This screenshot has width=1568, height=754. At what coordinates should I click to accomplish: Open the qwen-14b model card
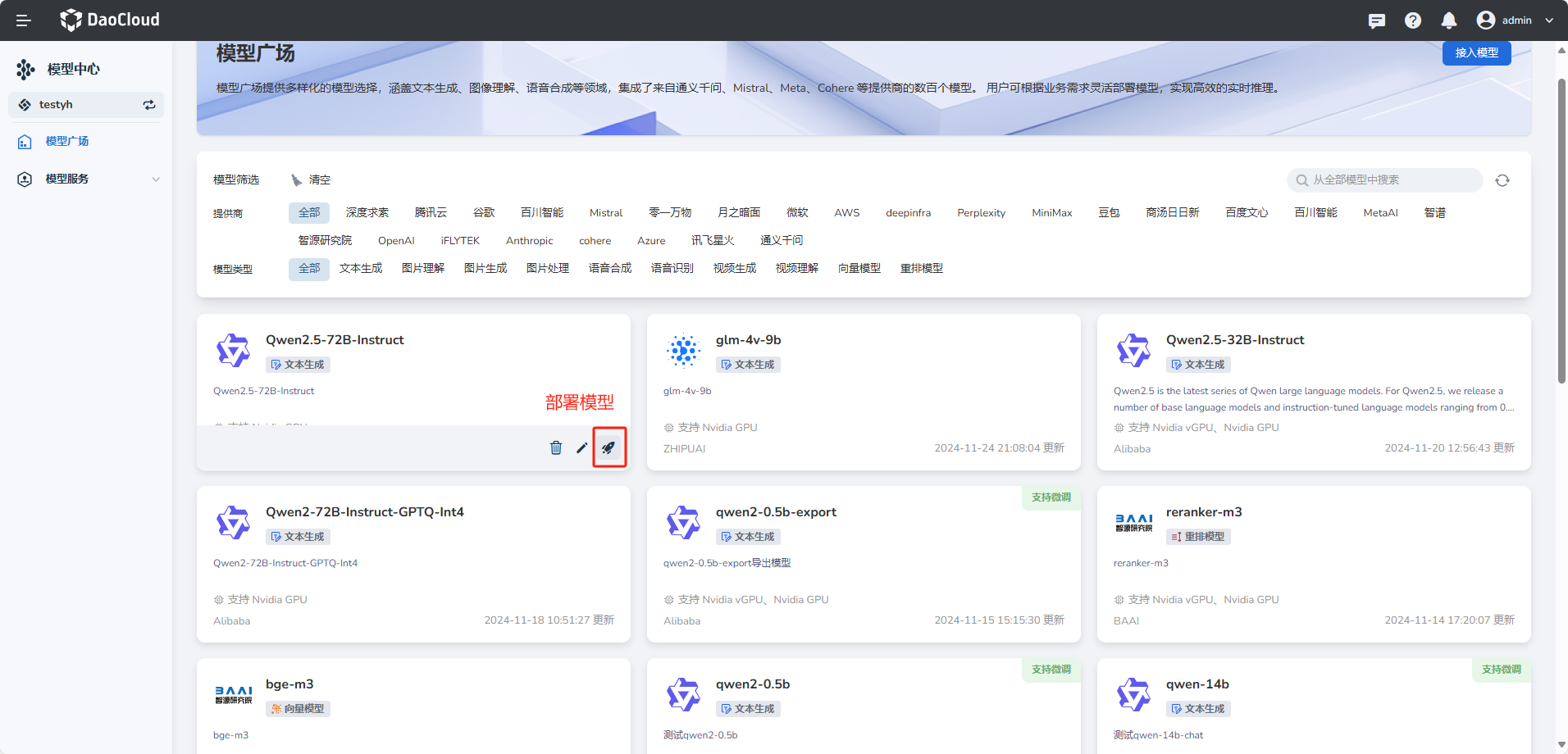(x=1314, y=706)
